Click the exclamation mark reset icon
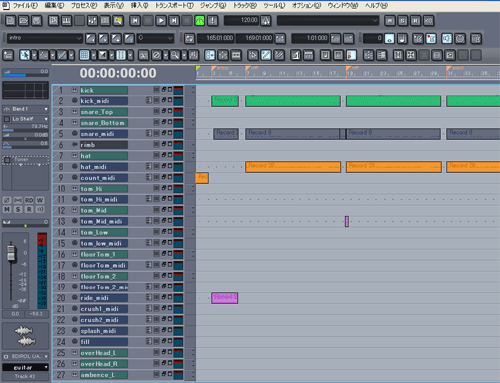The height and width of the screenshot is (383, 500). pos(212,21)
